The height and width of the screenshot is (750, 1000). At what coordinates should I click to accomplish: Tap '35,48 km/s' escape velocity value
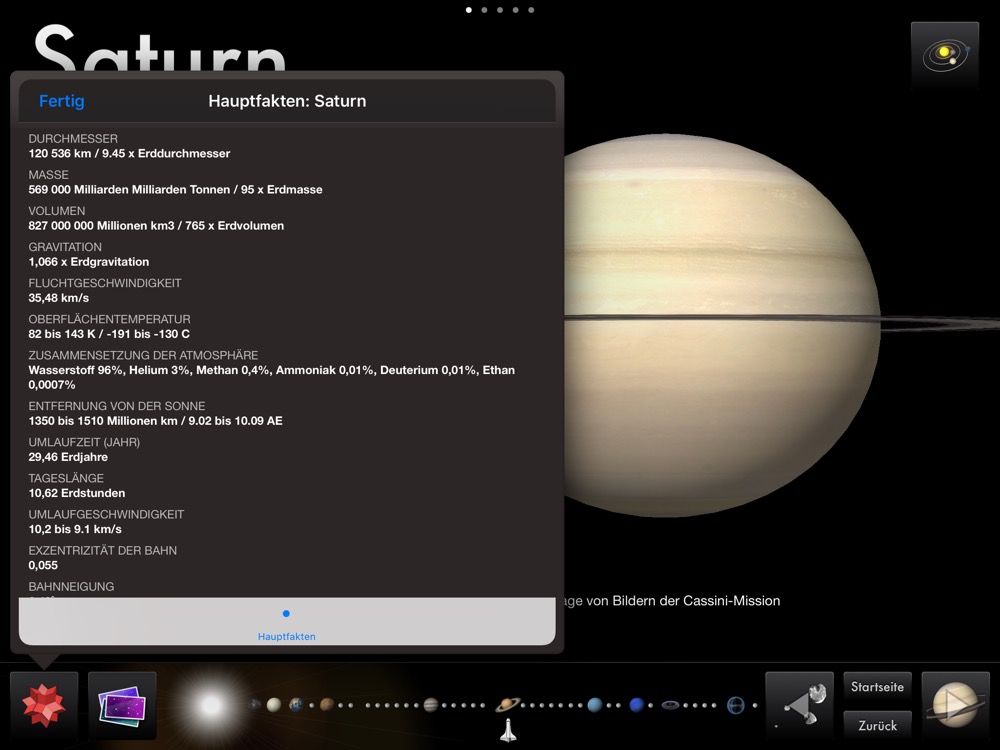(x=59, y=298)
